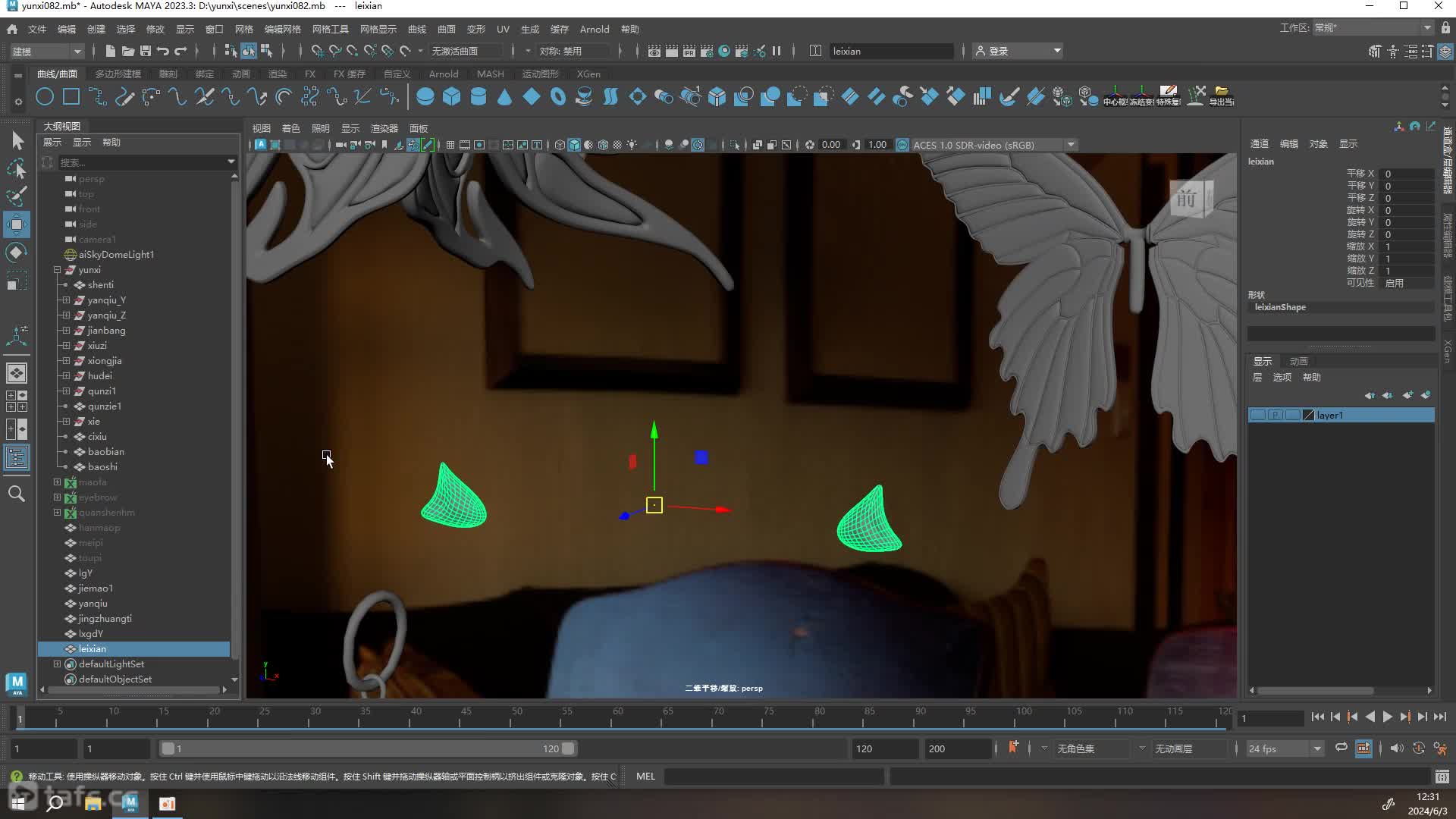This screenshot has height=819, width=1456.
Task: Create a NURBS plane from shelf
Action: click(x=532, y=97)
